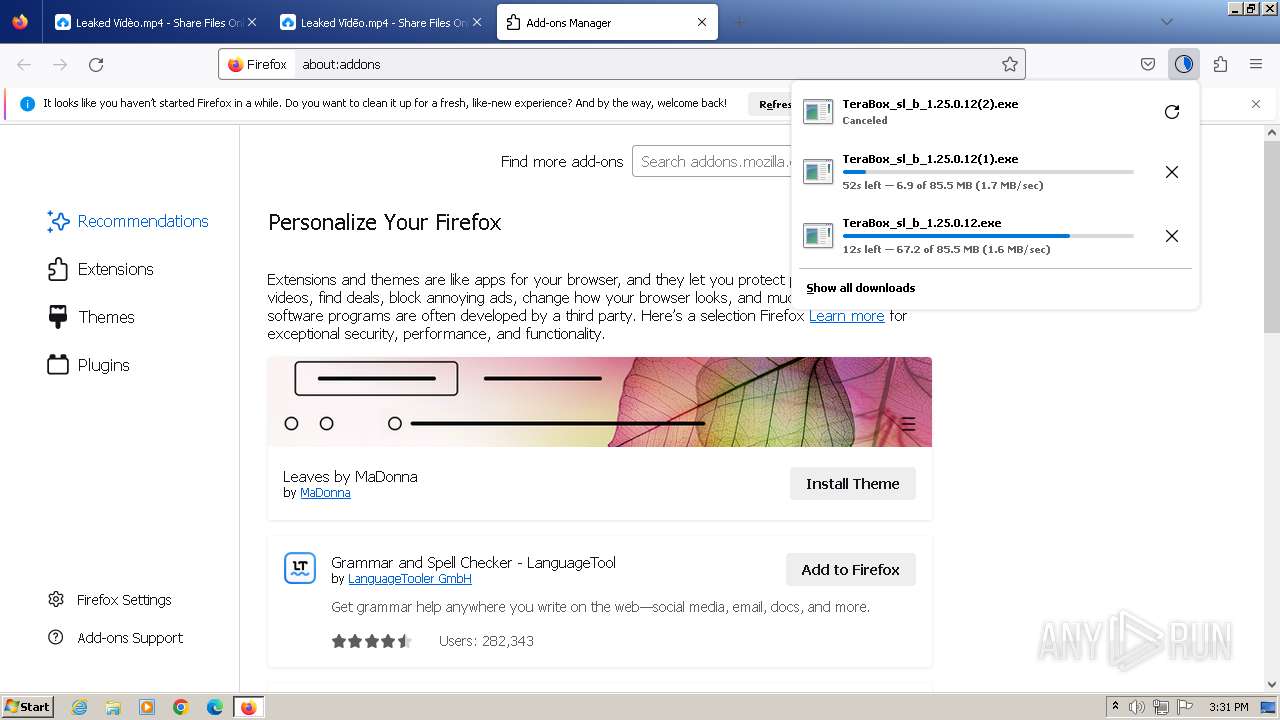Open Themes category in sidebar
Viewport: 1280px width, 720px height.
click(91, 317)
